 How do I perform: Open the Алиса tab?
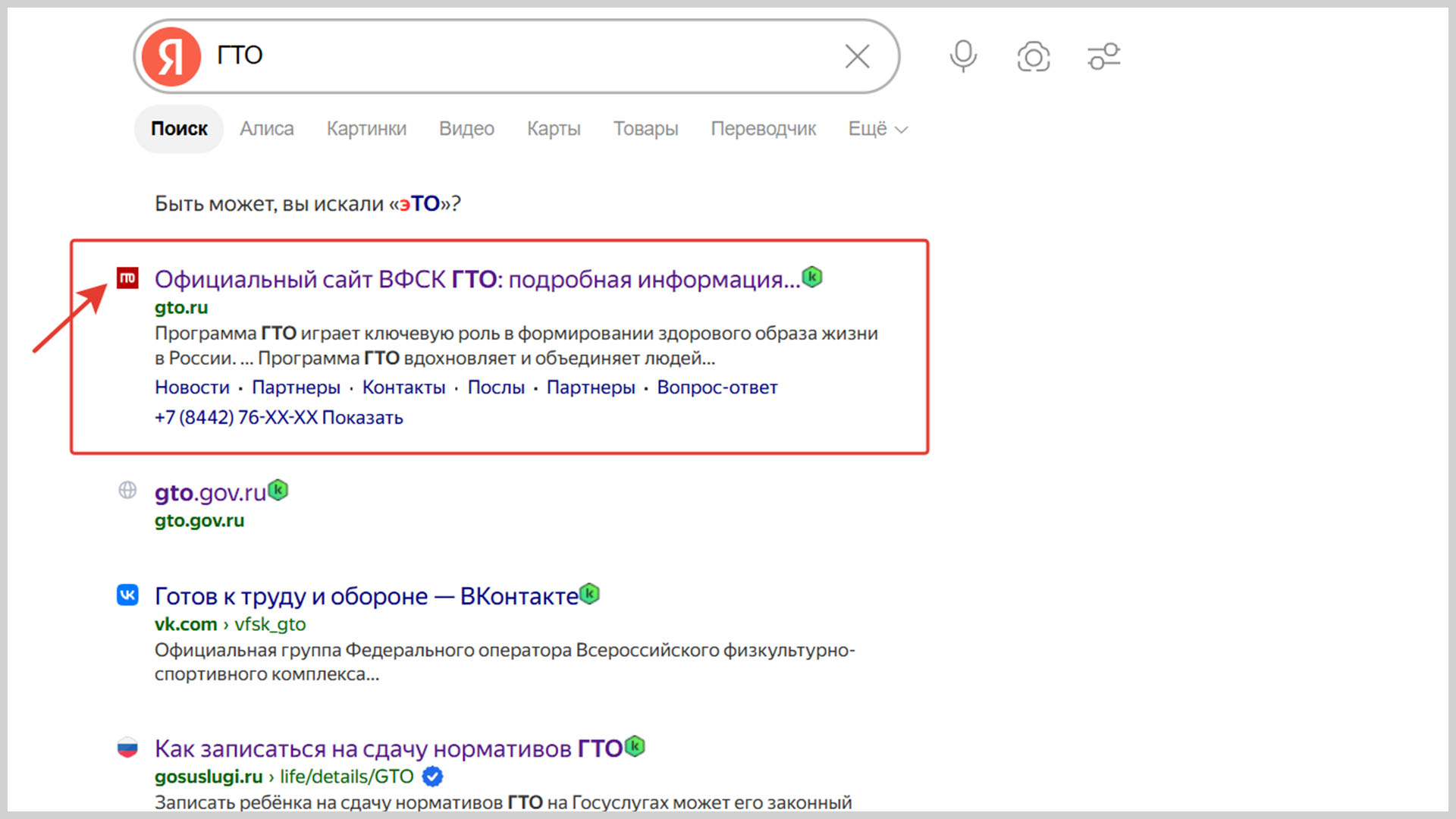tap(267, 129)
